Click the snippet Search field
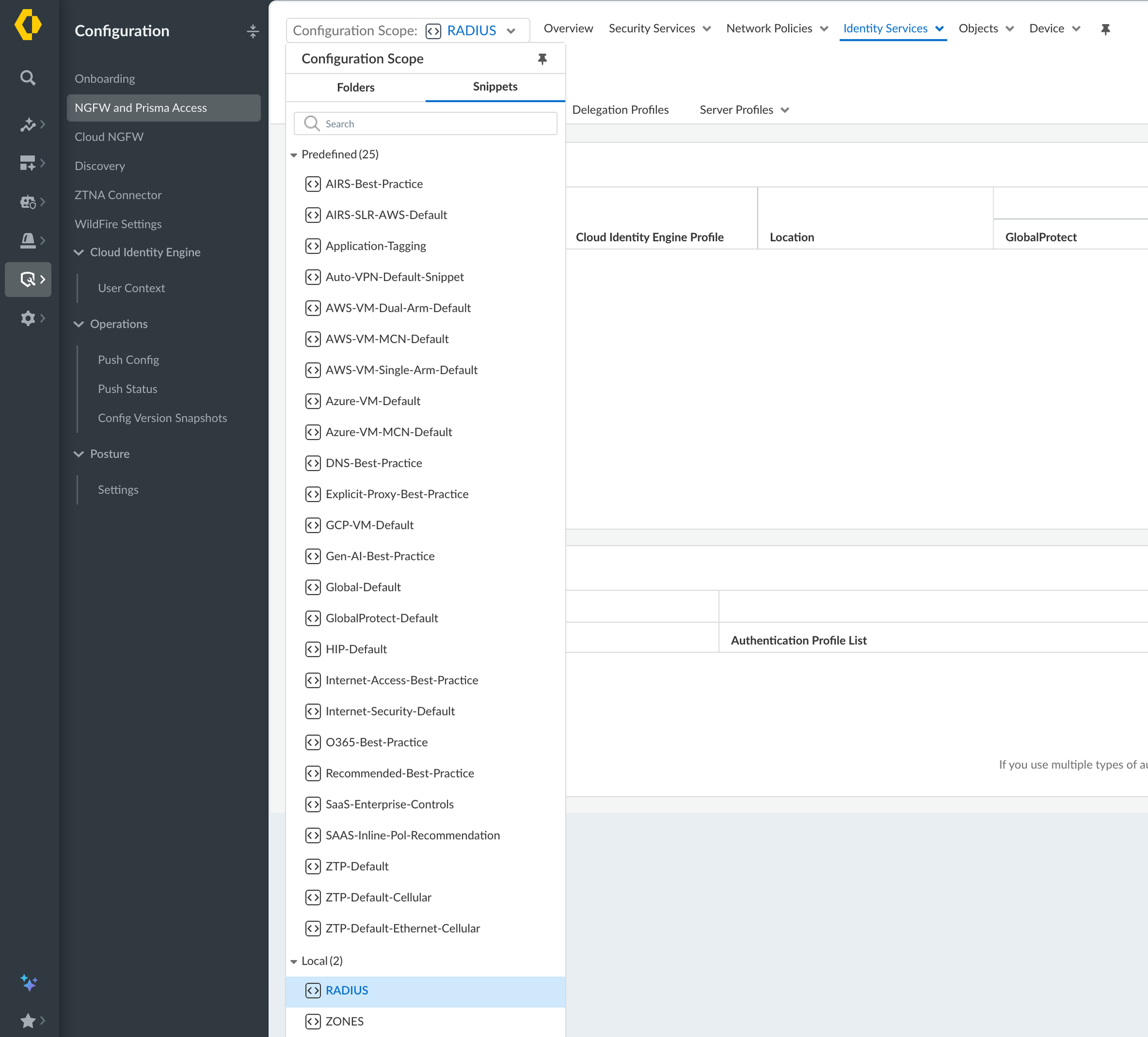The height and width of the screenshot is (1037, 1148). (425, 123)
